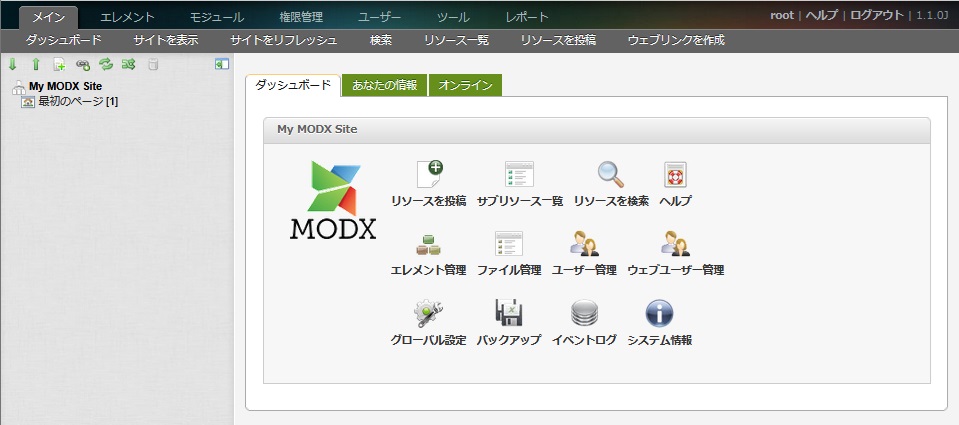Click the My MODX Site panel header
The height and width of the screenshot is (425, 959).
coord(597,130)
